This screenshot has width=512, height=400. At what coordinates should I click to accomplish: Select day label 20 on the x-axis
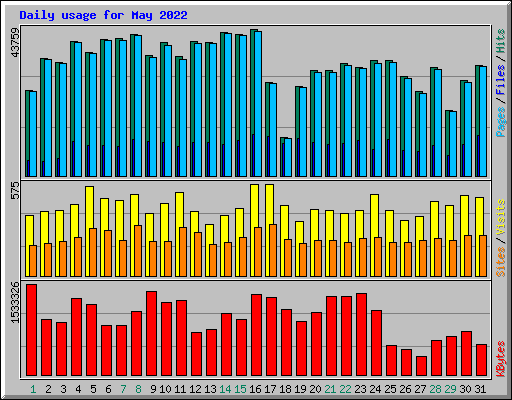click(315, 389)
